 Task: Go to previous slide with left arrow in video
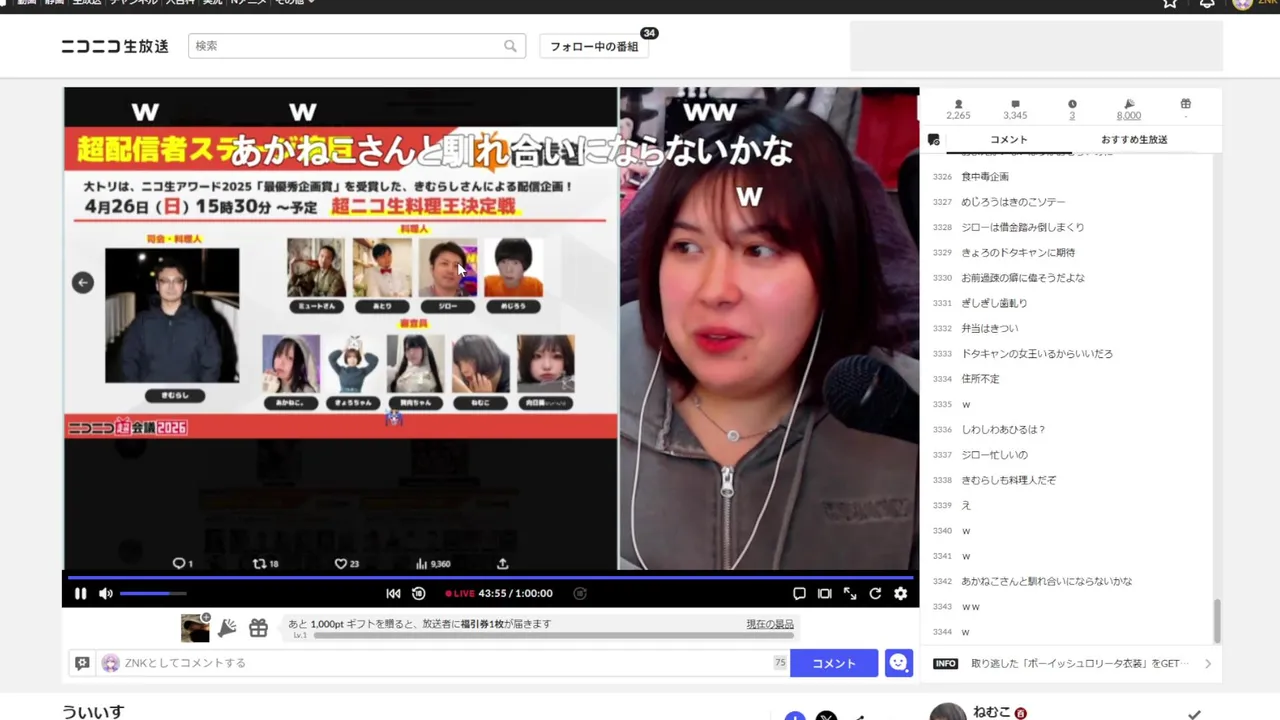(83, 283)
